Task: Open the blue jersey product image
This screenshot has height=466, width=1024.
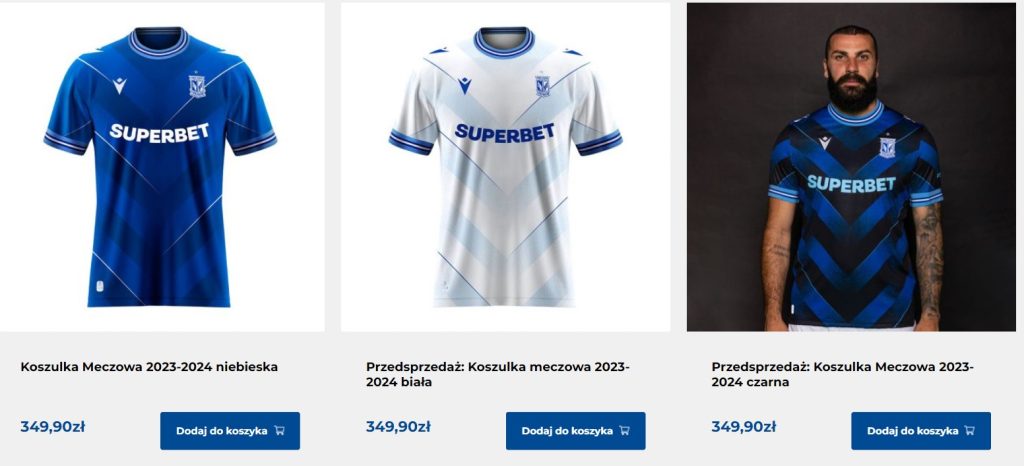Action: (162, 167)
